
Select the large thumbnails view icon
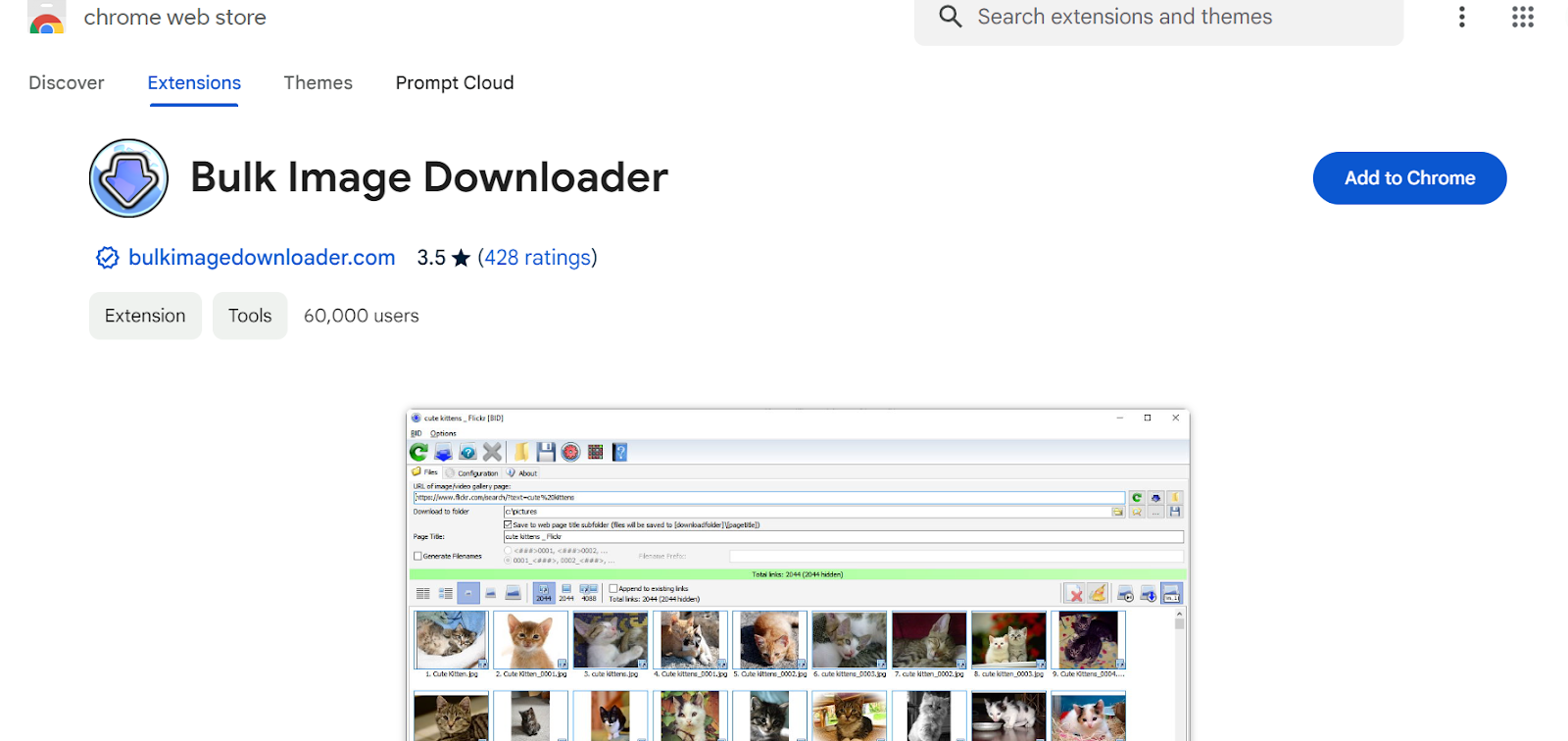point(513,593)
